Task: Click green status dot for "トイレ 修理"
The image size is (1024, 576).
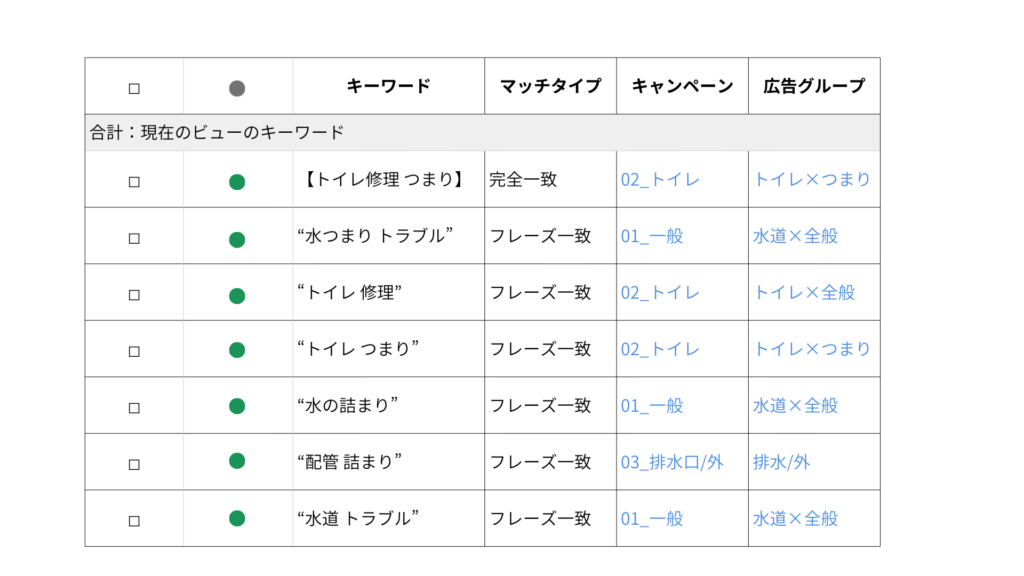Action: coord(237,295)
